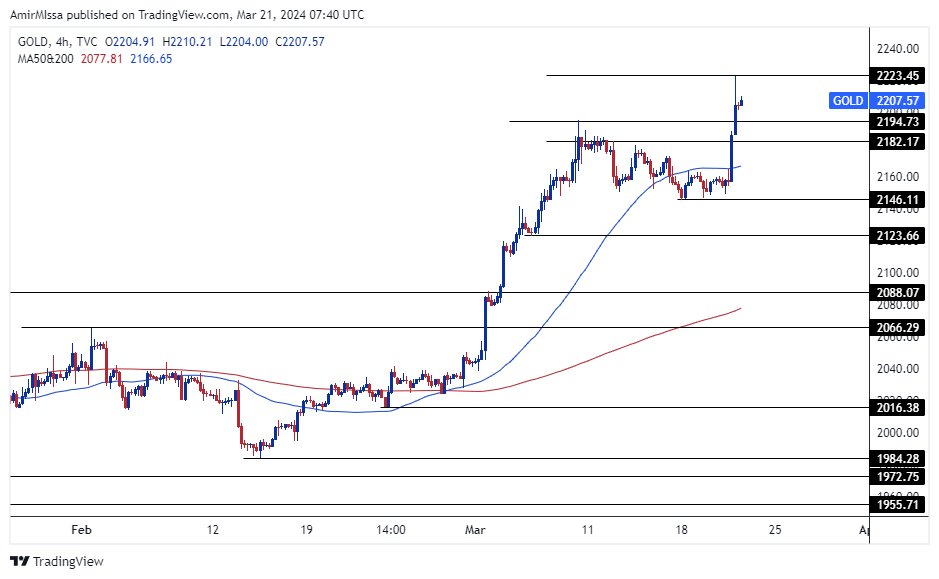Select the 2223.45 price level label
The width and height of the screenshot is (939, 579).
click(x=897, y=75)
